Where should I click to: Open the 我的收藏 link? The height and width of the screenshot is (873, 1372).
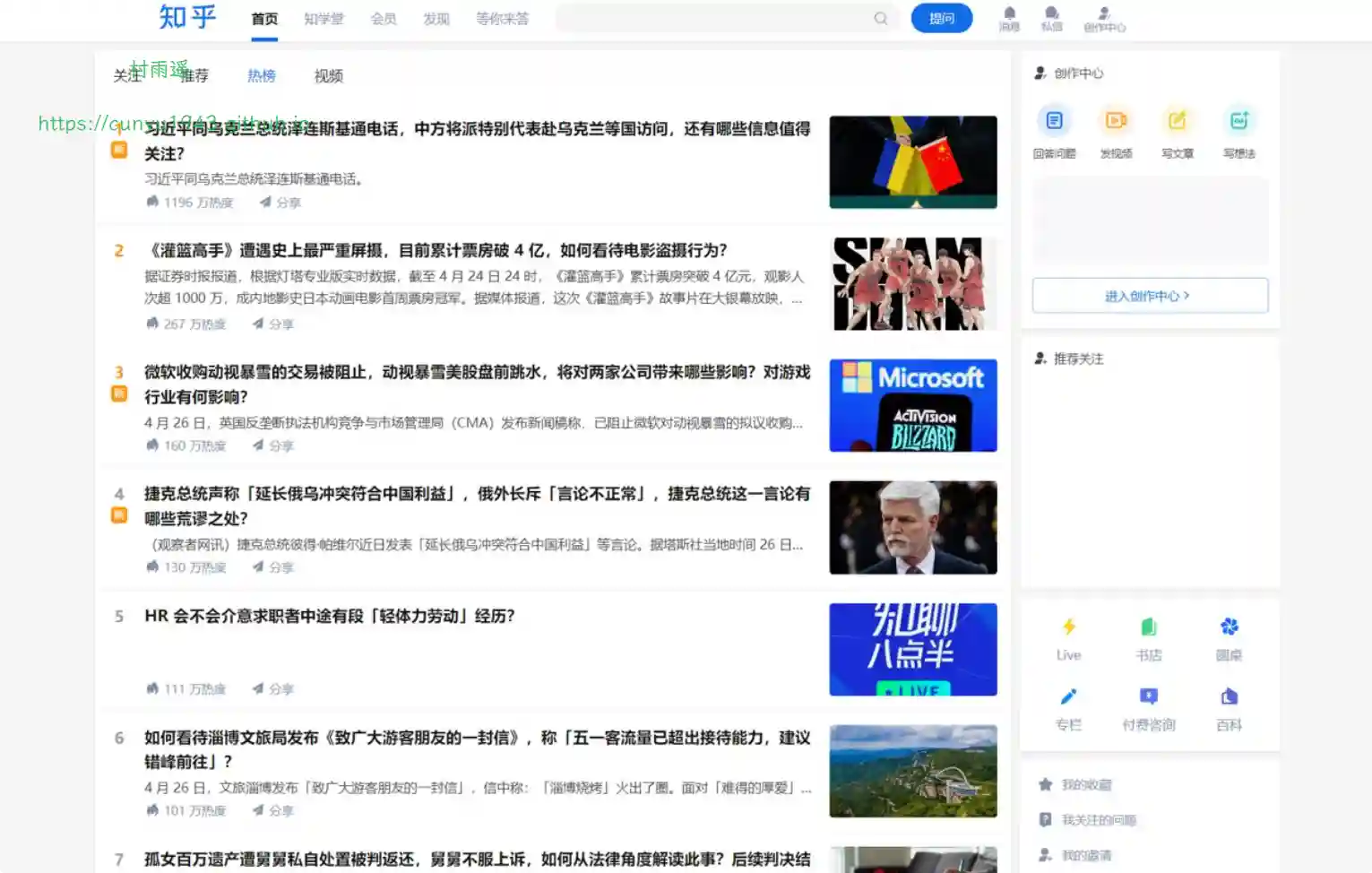[1086, 785]
